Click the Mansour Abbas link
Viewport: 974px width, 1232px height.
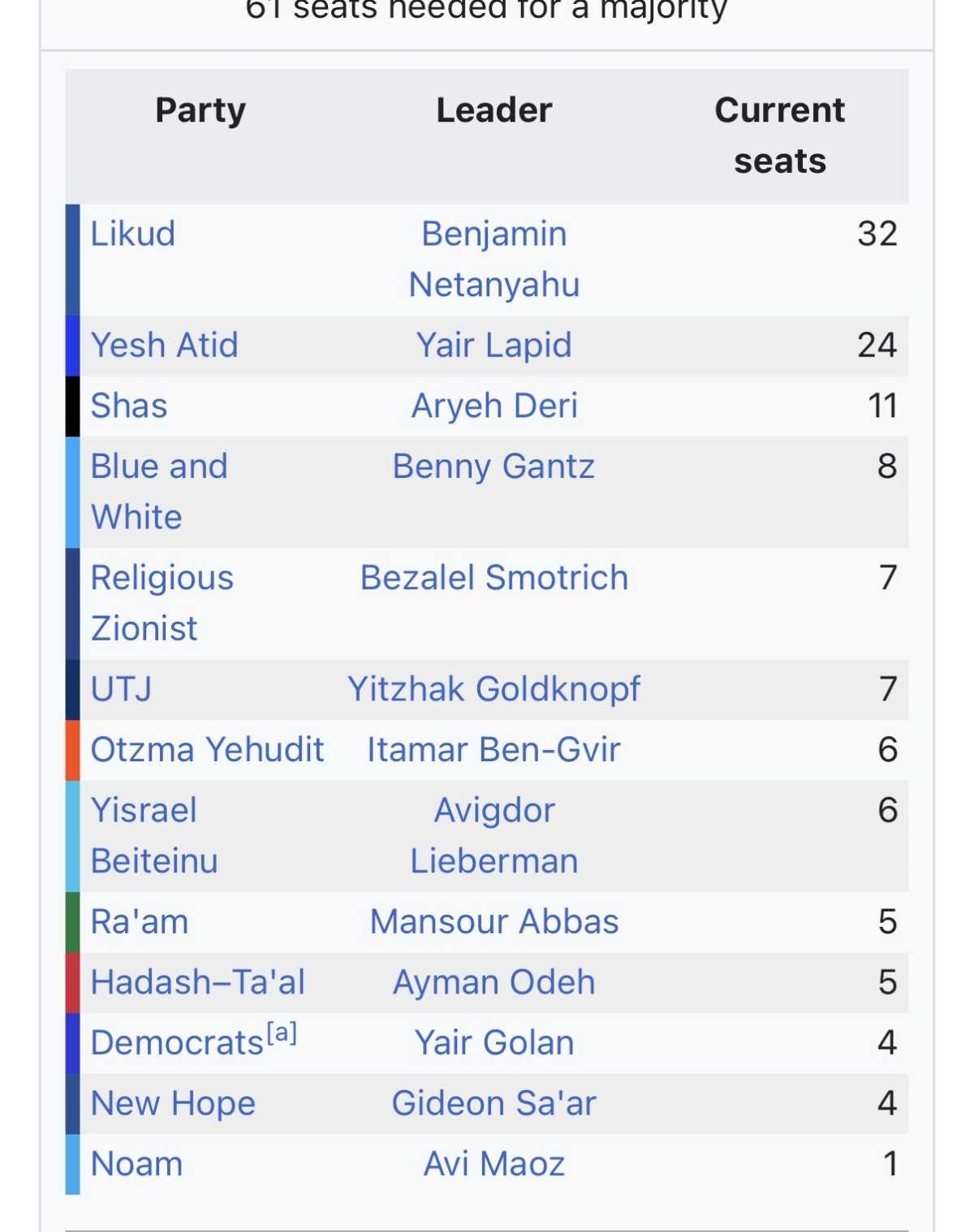point(493,922)
